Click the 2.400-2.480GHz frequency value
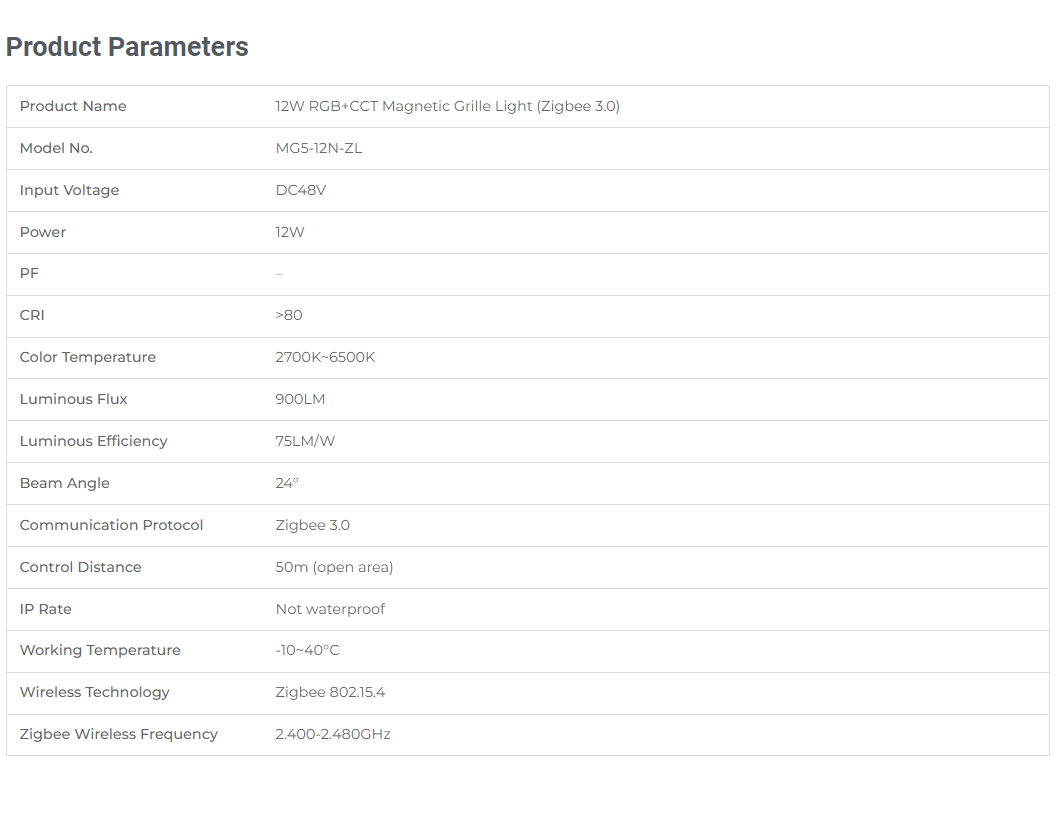This screenshot has height=827, width=1057. [333, 734]
